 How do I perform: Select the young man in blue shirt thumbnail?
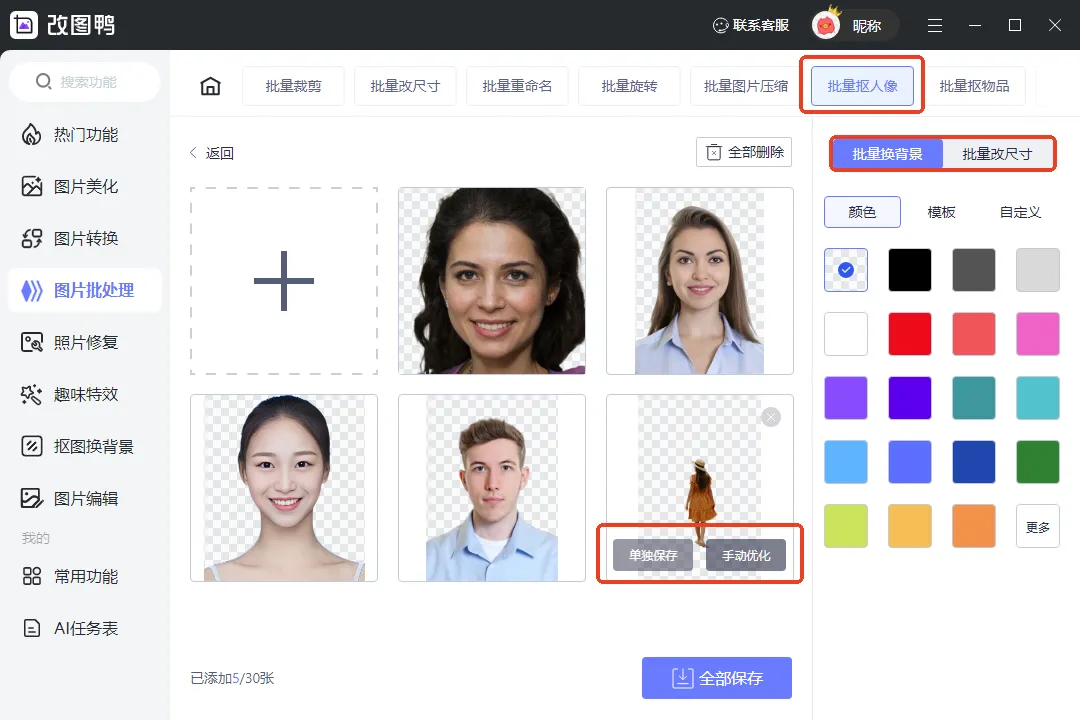click(492, 488)
